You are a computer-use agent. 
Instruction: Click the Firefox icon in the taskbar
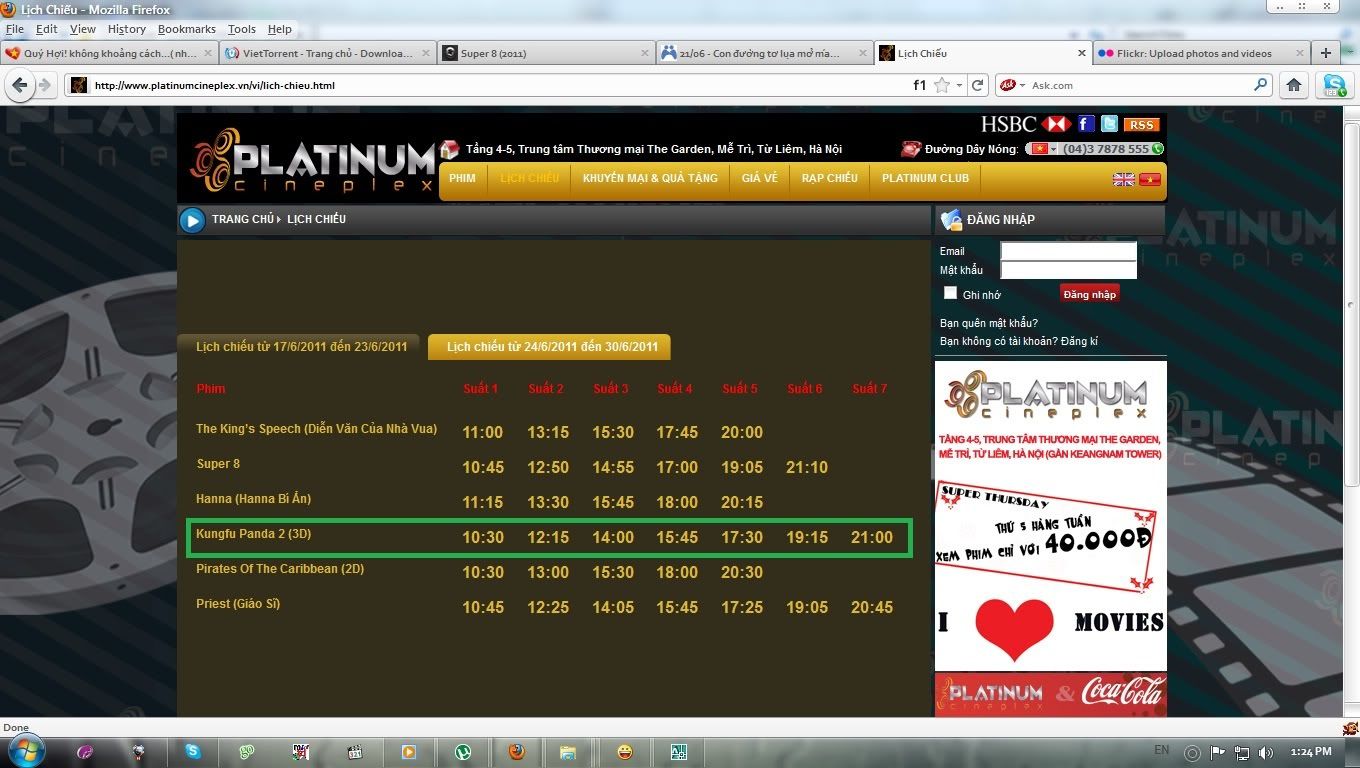(516, 751)
